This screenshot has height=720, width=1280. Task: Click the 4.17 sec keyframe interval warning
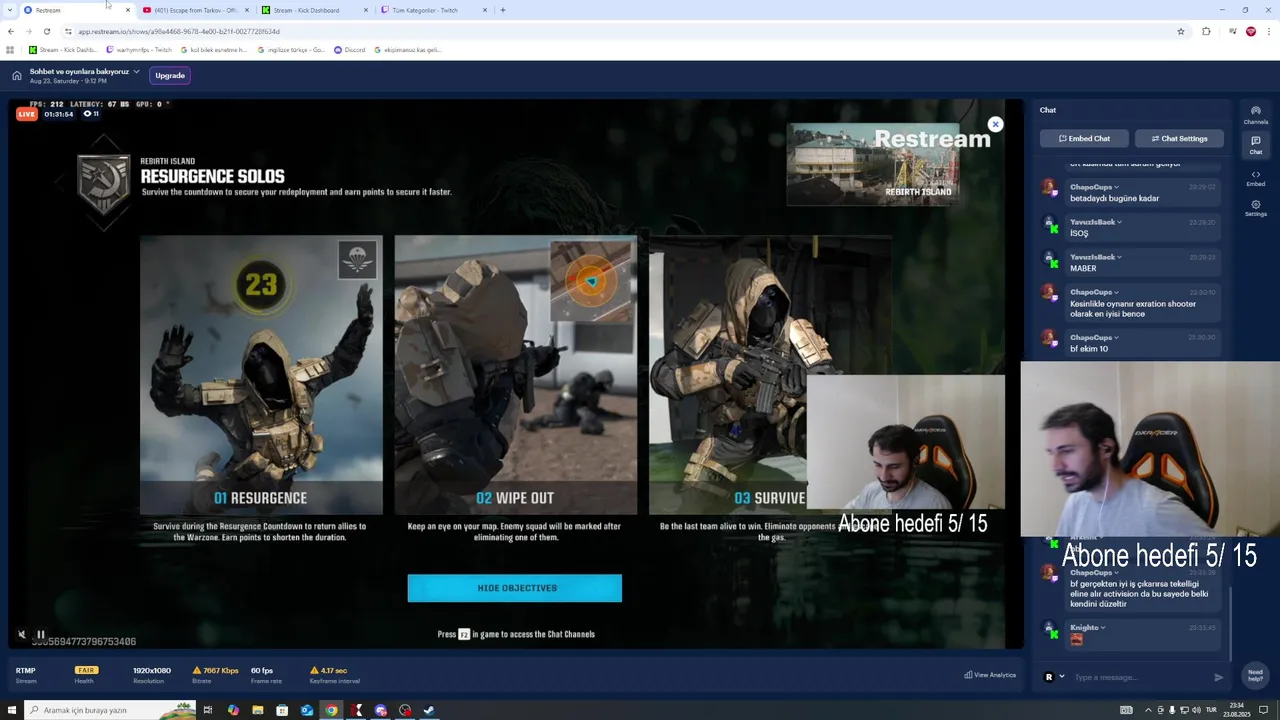click(328, 670)
